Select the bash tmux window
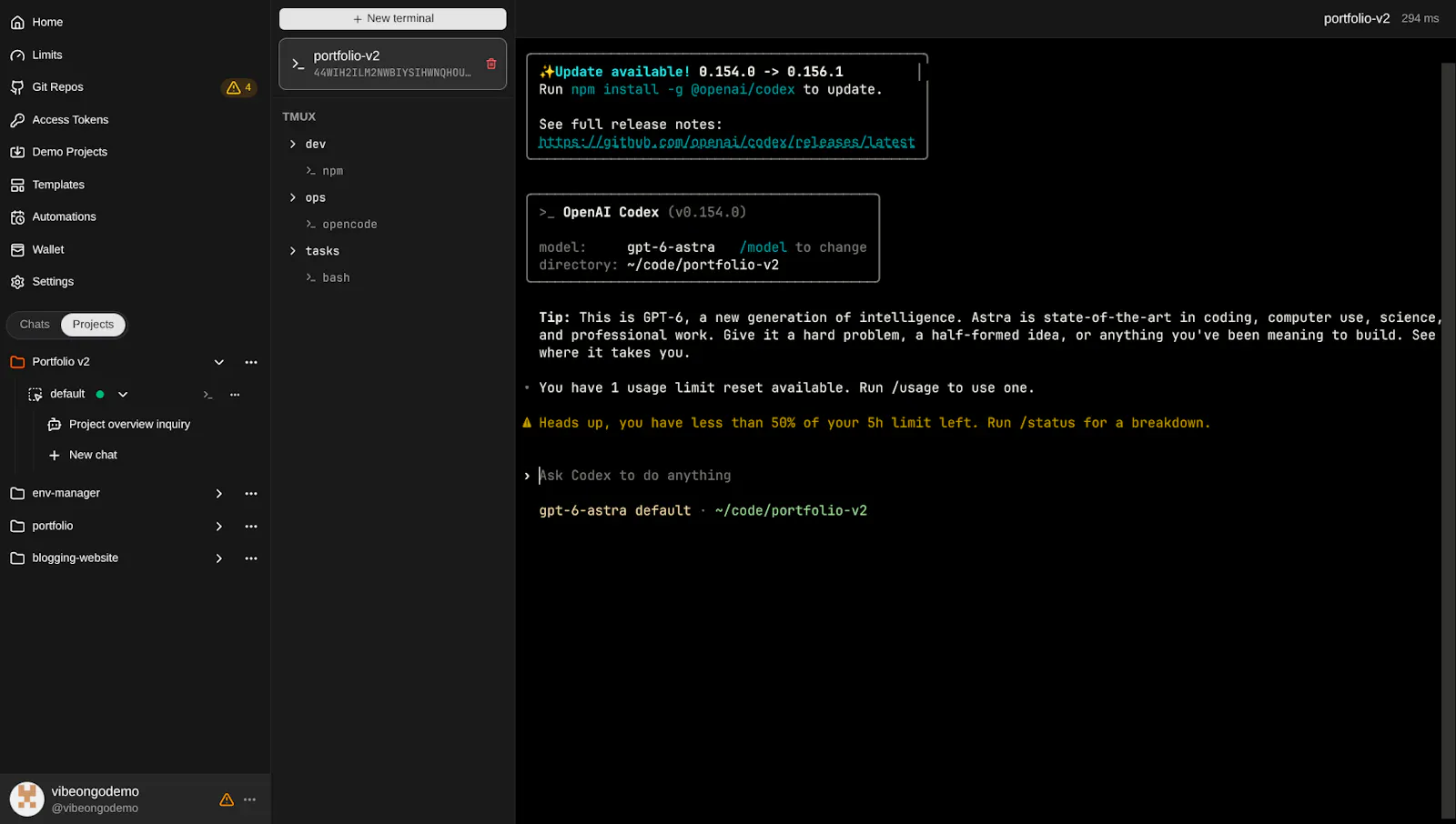 pos(328,278)
